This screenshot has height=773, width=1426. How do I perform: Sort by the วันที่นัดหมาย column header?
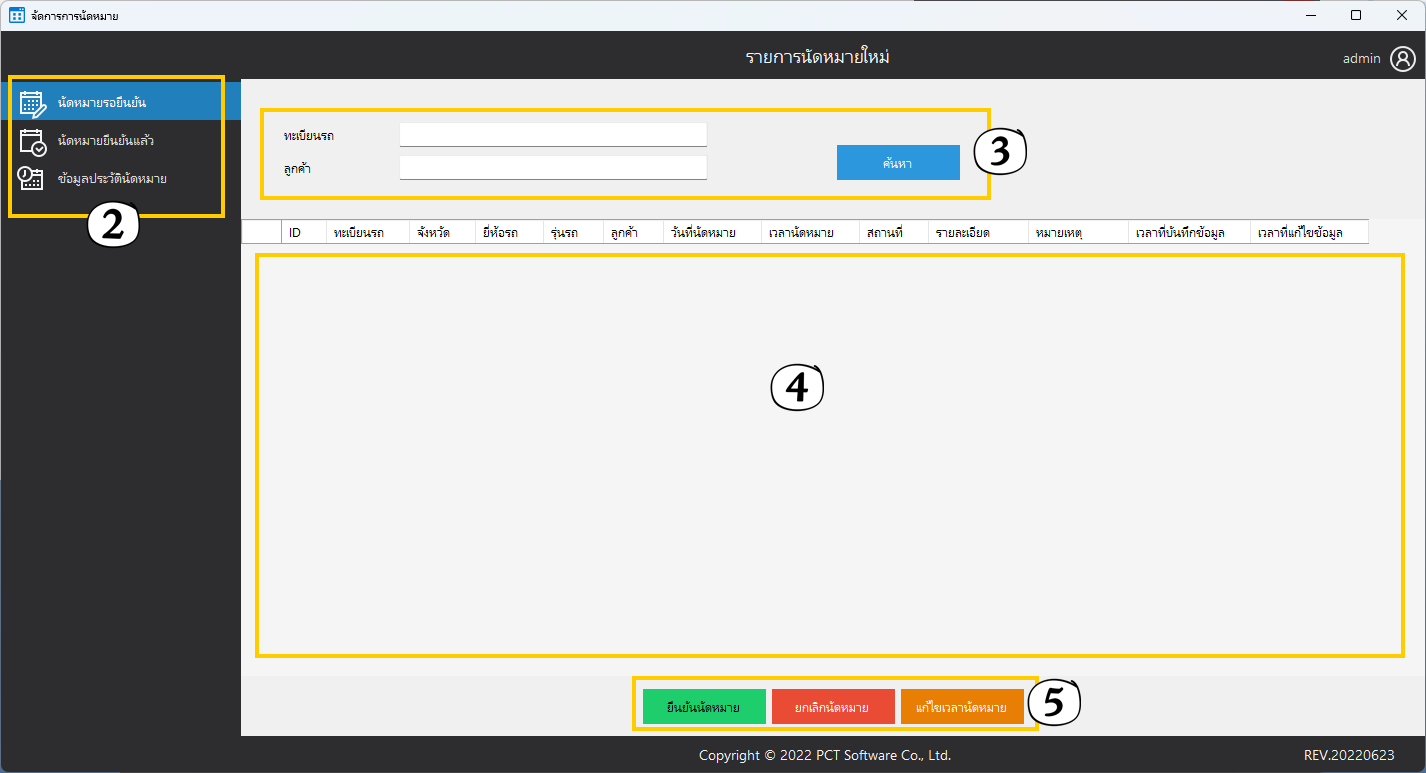(x=704, y=232)
